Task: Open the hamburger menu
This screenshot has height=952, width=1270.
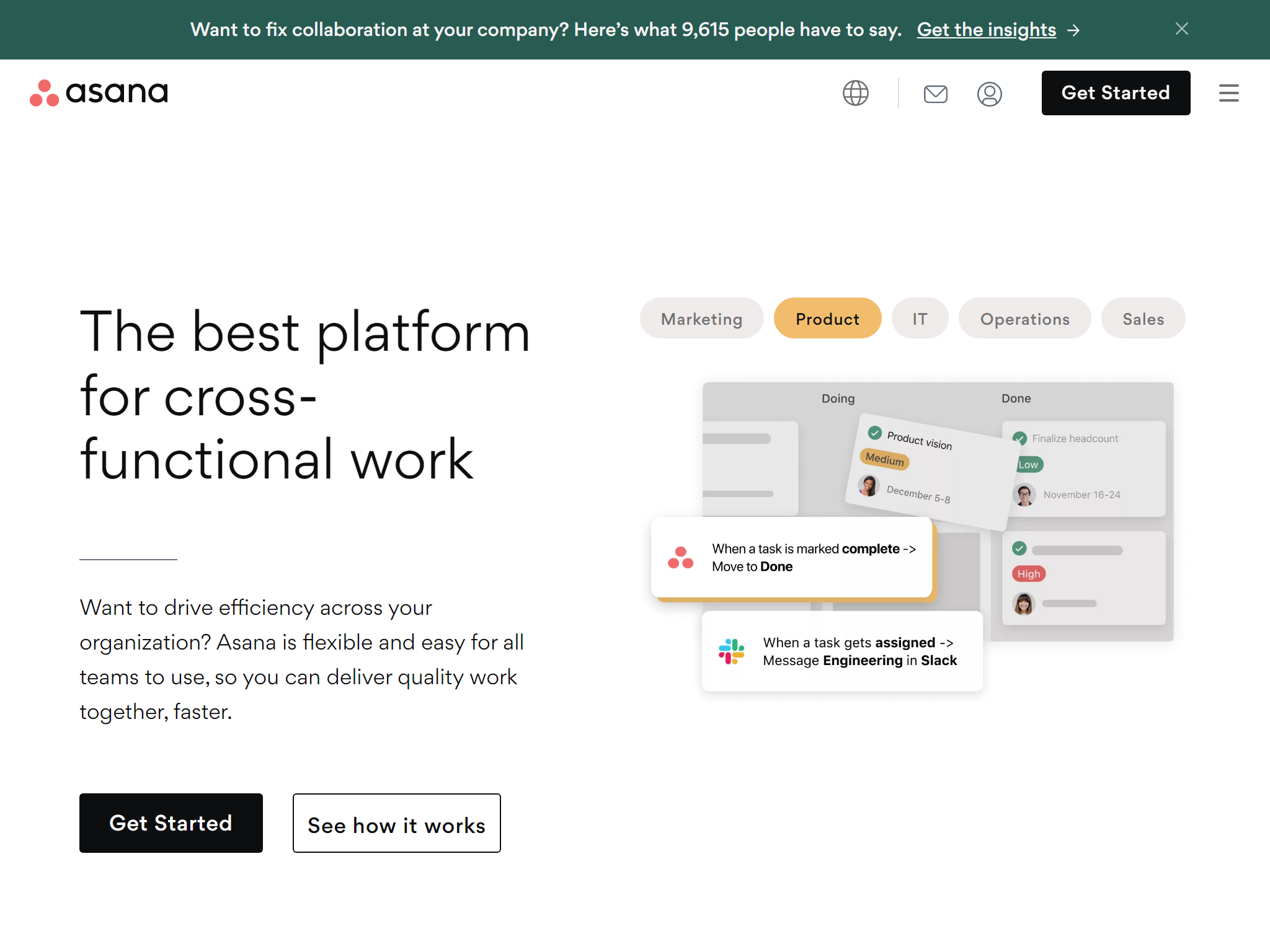Action: pyautogui.click(x=1229, y=93)
